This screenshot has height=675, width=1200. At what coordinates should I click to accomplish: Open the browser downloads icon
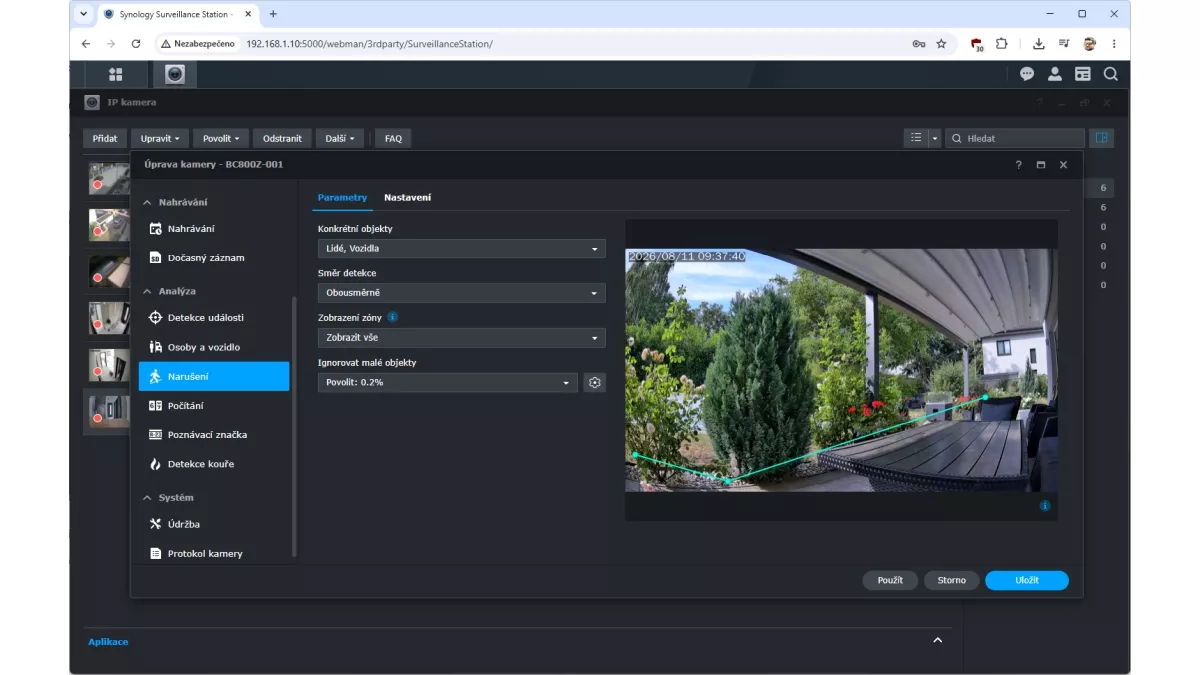coord(1039,44)
